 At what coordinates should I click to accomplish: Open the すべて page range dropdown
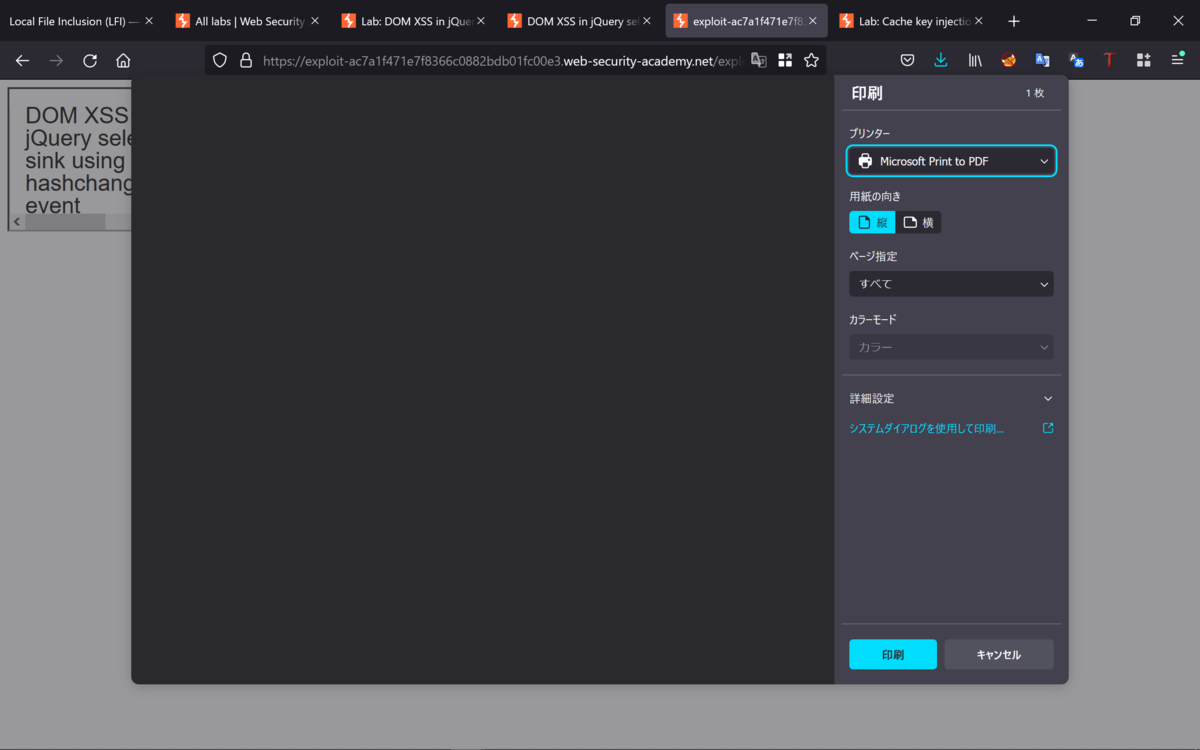(951, 284)
